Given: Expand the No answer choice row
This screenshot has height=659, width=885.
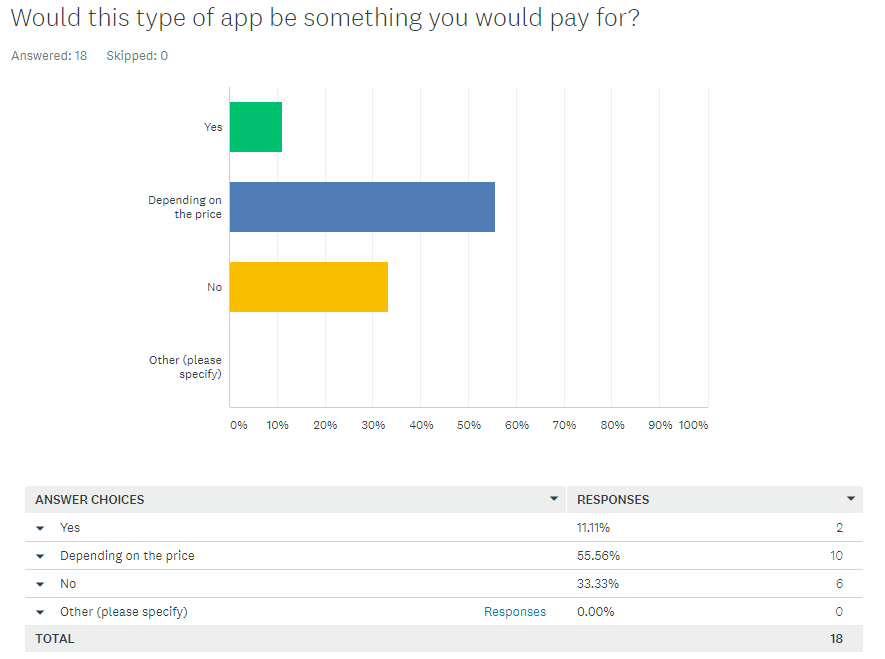Looking at the screenshot, I should [41, 584].
